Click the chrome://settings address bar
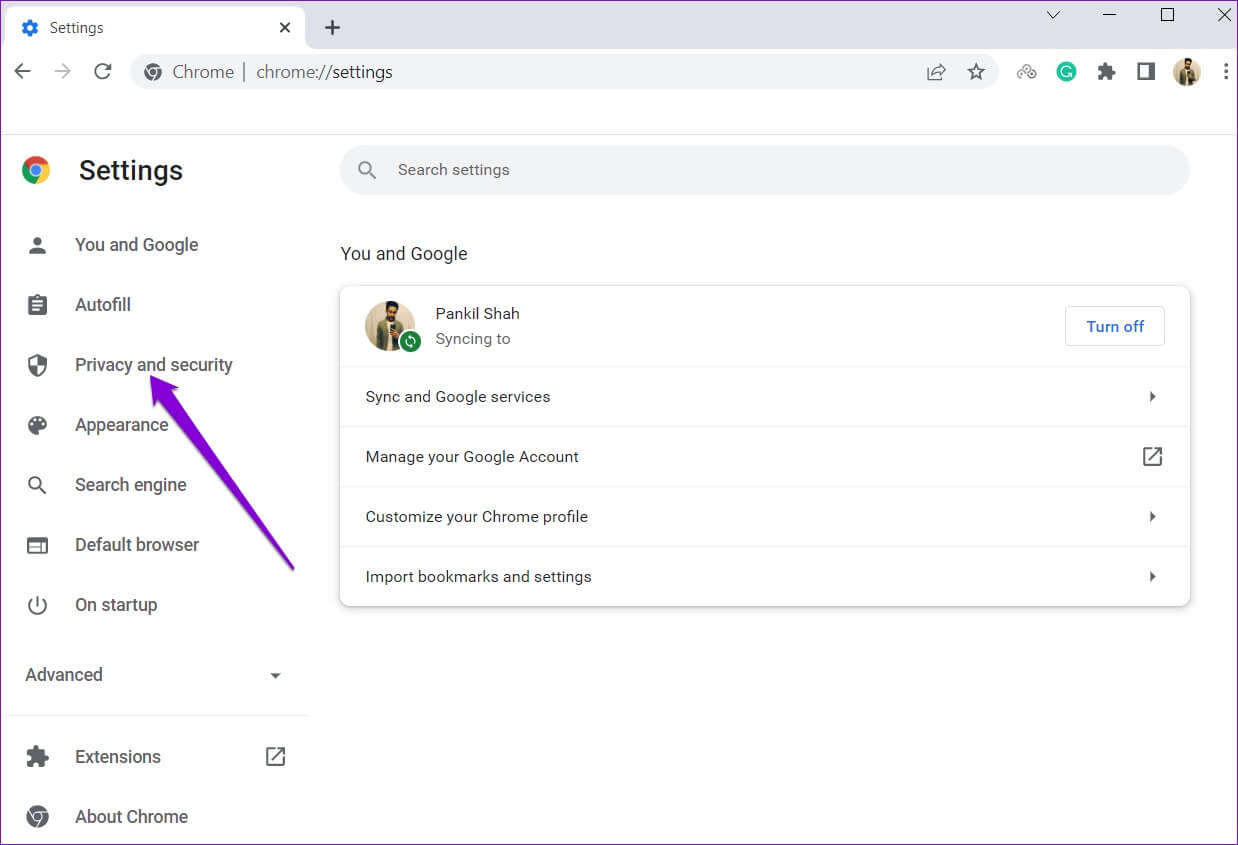 pyautogui.click(x=564, y=72)
